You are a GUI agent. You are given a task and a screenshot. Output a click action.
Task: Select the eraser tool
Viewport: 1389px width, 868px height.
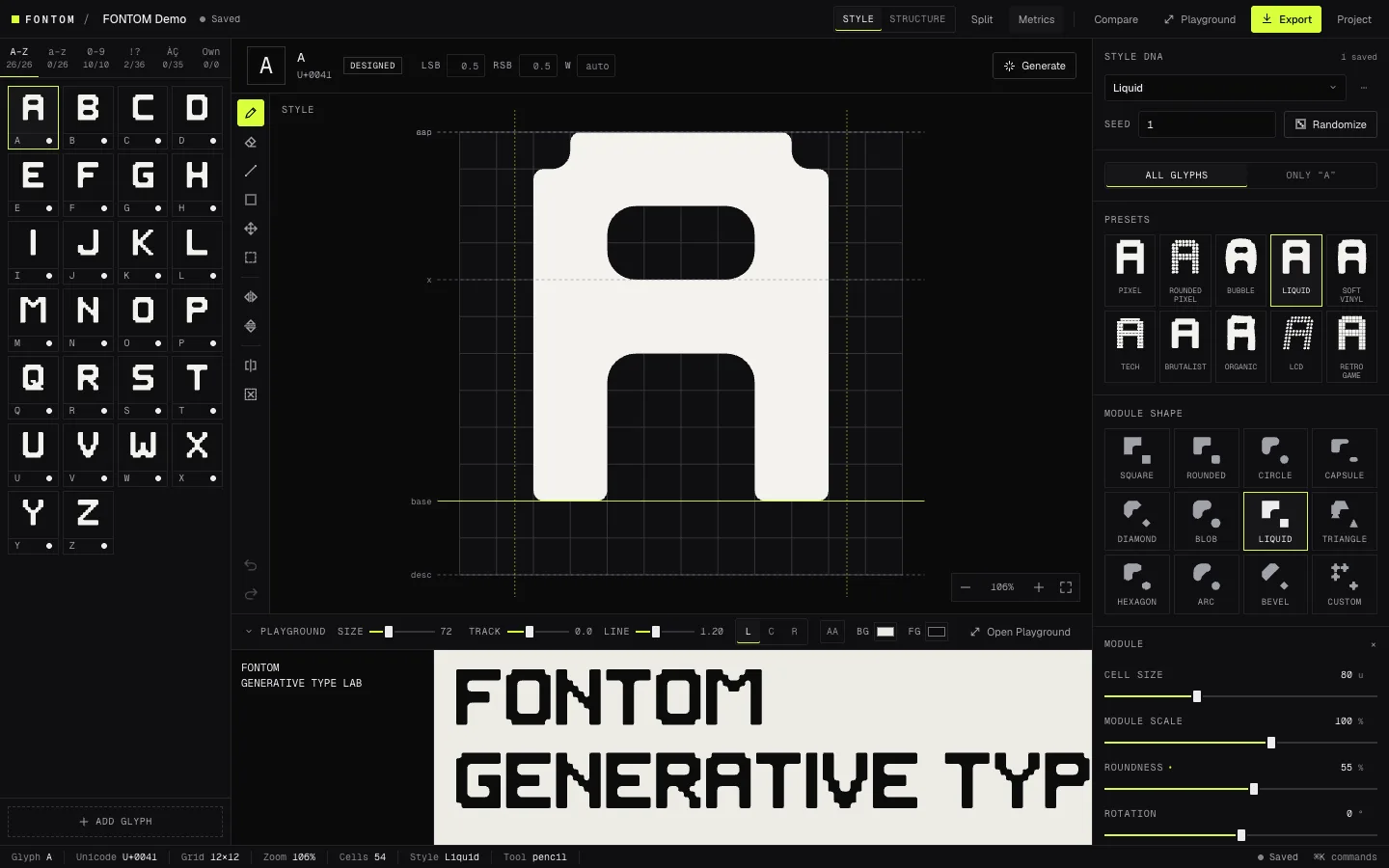(251, 142)
